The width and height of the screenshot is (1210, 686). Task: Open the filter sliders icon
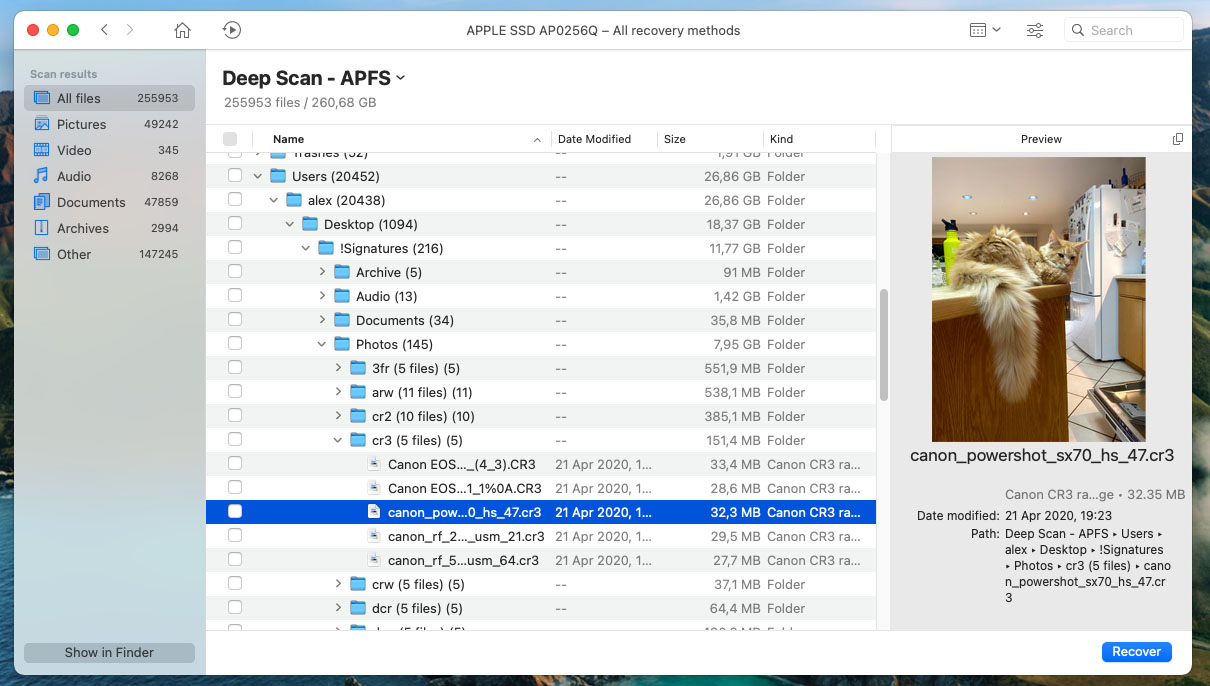(1035, 30)
